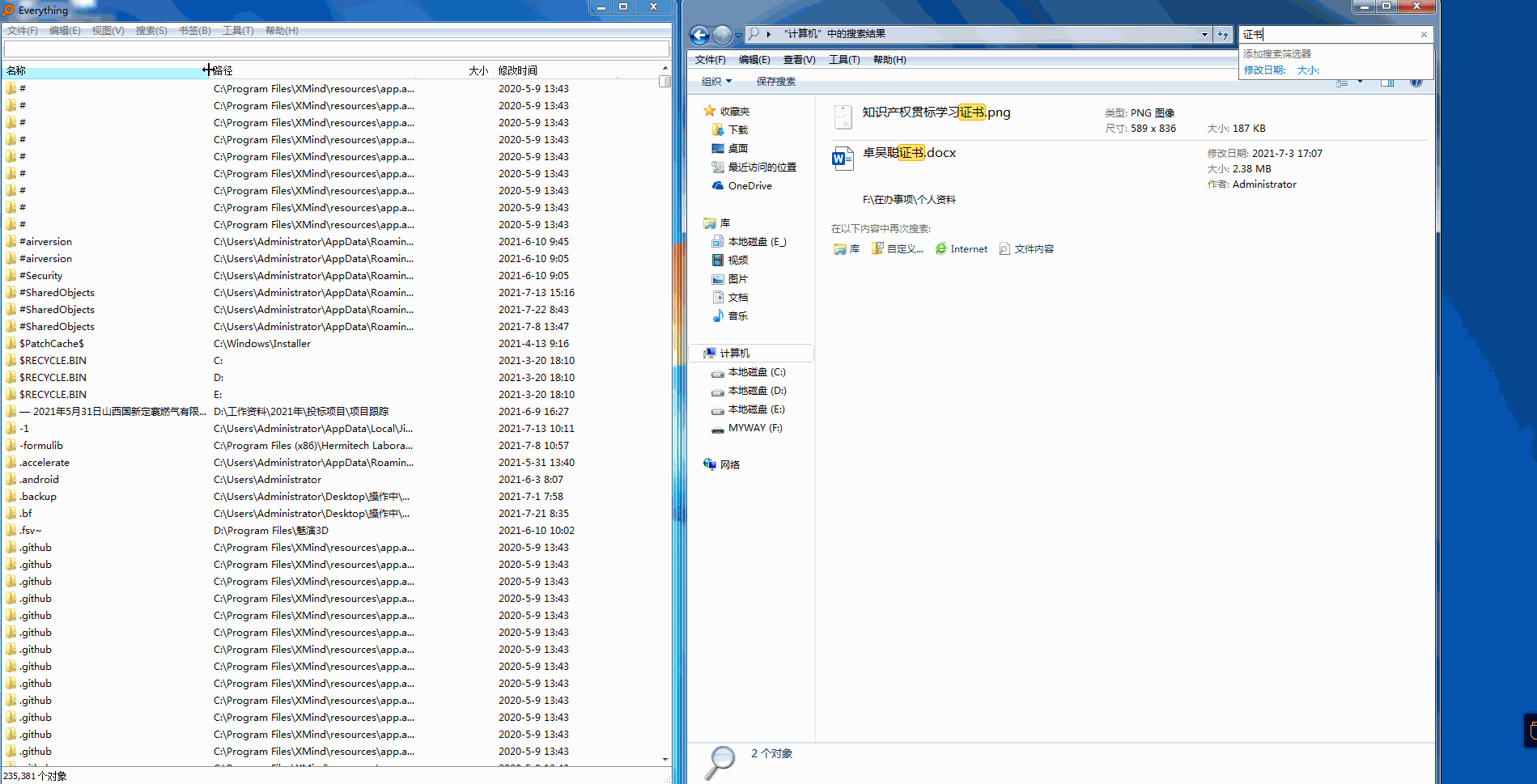Viewport: 1537px width, 784px height.
Task: Search again in 库
Action: [847, 248]
